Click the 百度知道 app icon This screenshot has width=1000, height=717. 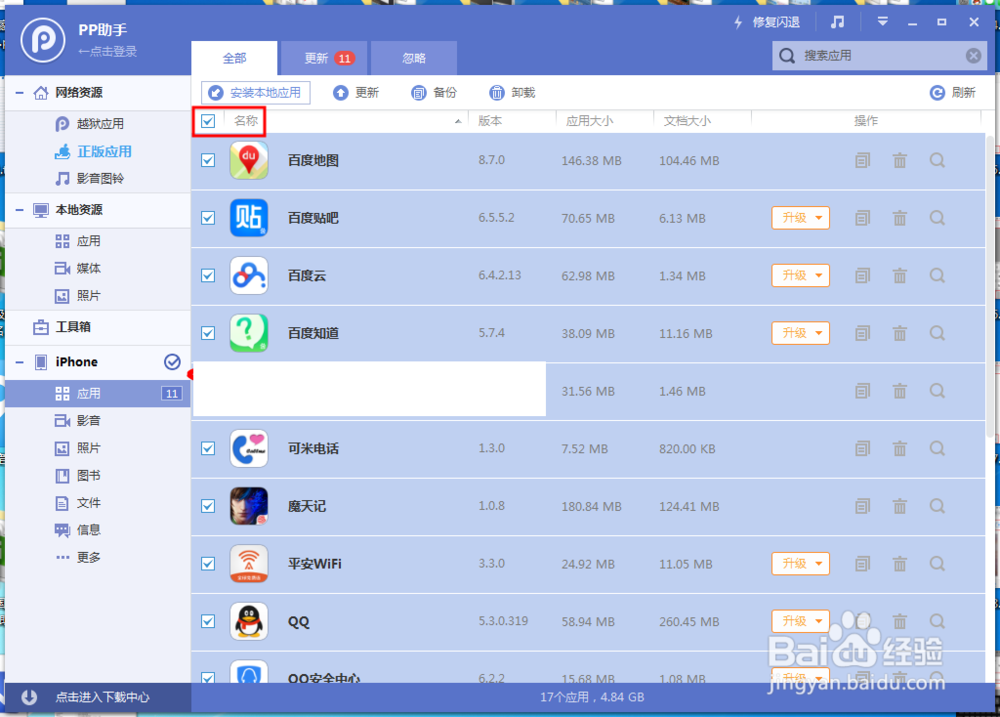(249, 333)
